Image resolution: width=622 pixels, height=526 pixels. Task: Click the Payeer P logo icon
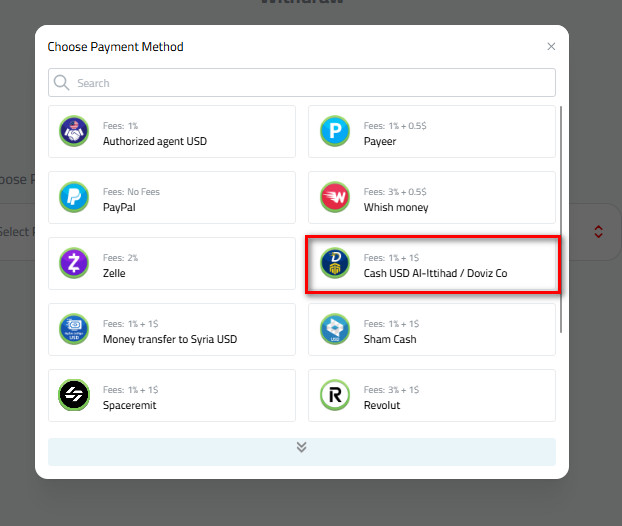[335, 131]
